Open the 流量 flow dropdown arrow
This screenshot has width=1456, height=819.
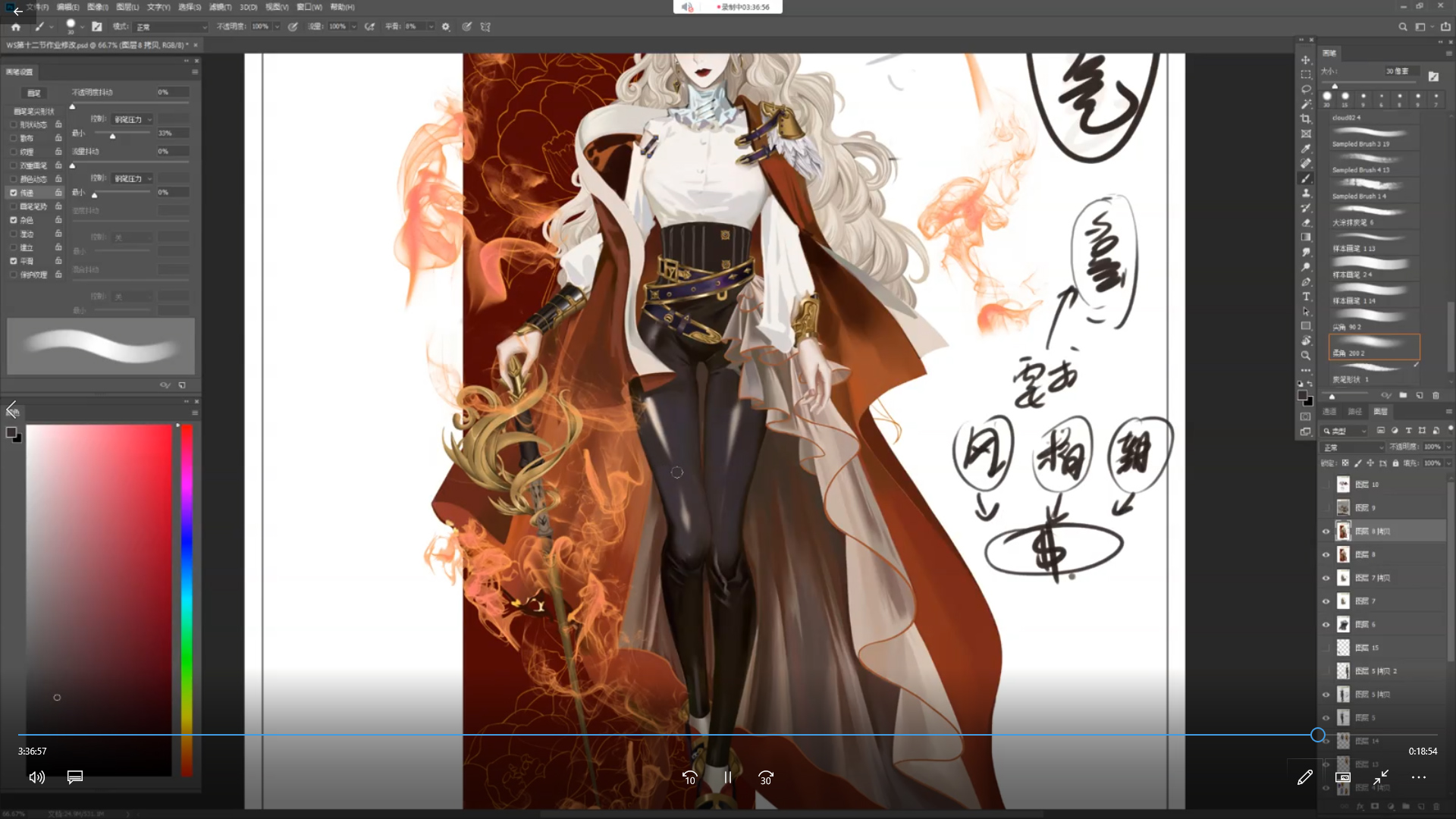353,27
